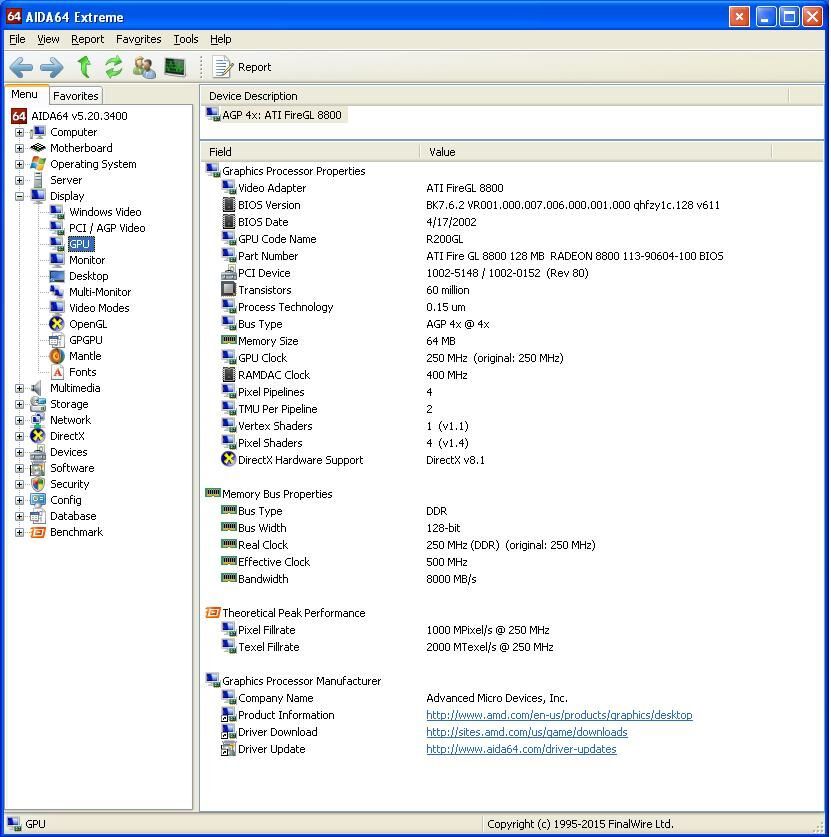The width and height of the screenshot is (831, 837).
Task: Expand the Benchmark tree node
Action: (x=19, y=532)
